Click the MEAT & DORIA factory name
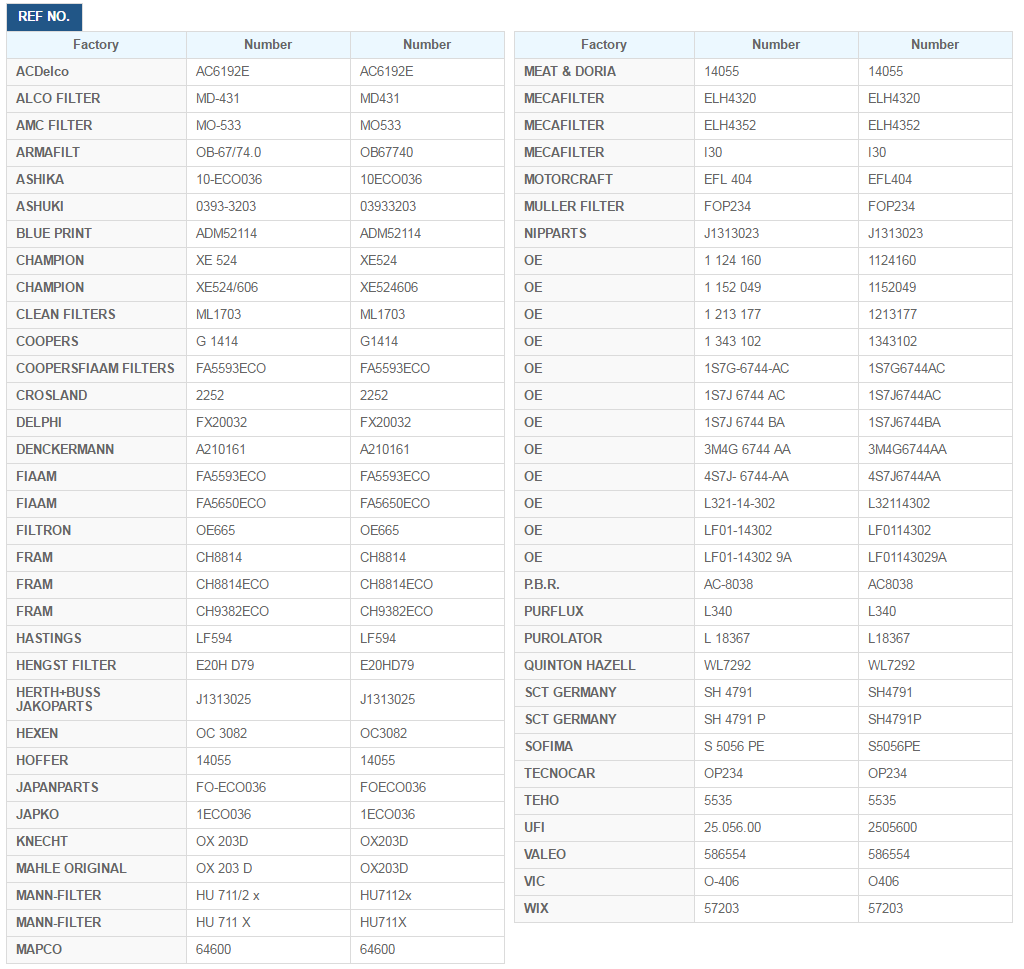 570,72
